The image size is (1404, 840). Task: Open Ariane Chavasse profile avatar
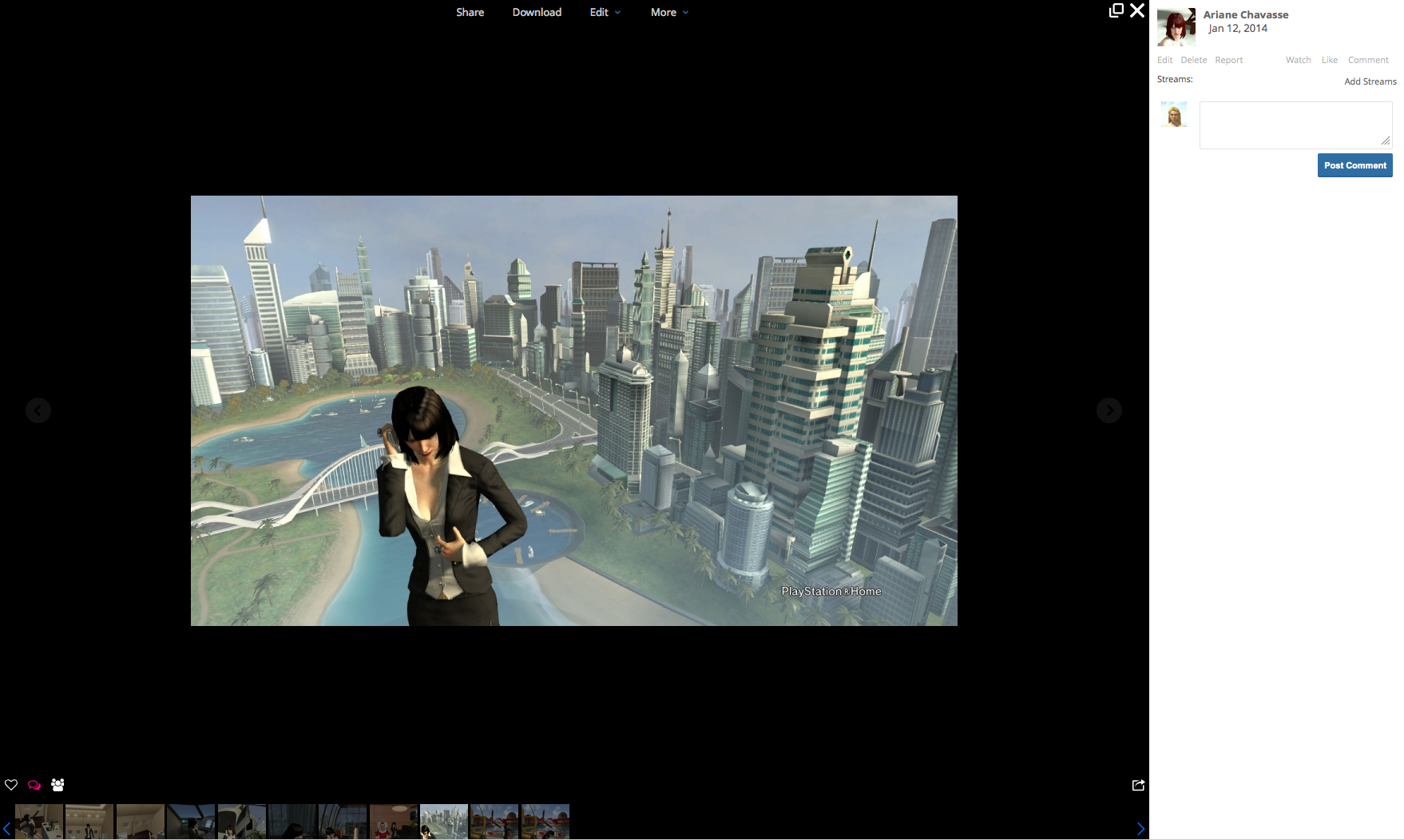[x=1176, y=28]
